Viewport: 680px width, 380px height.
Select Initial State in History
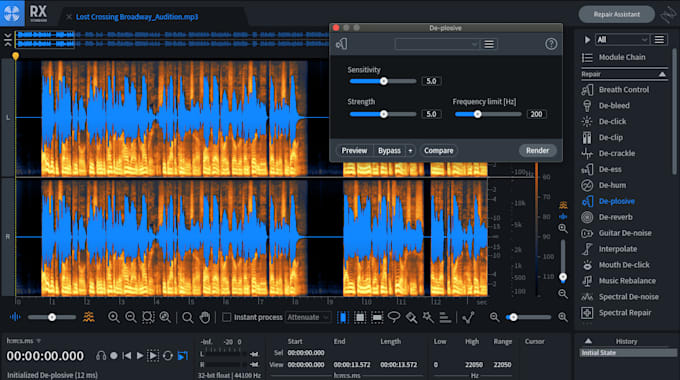pyautogui.click(x=628, y=353)
